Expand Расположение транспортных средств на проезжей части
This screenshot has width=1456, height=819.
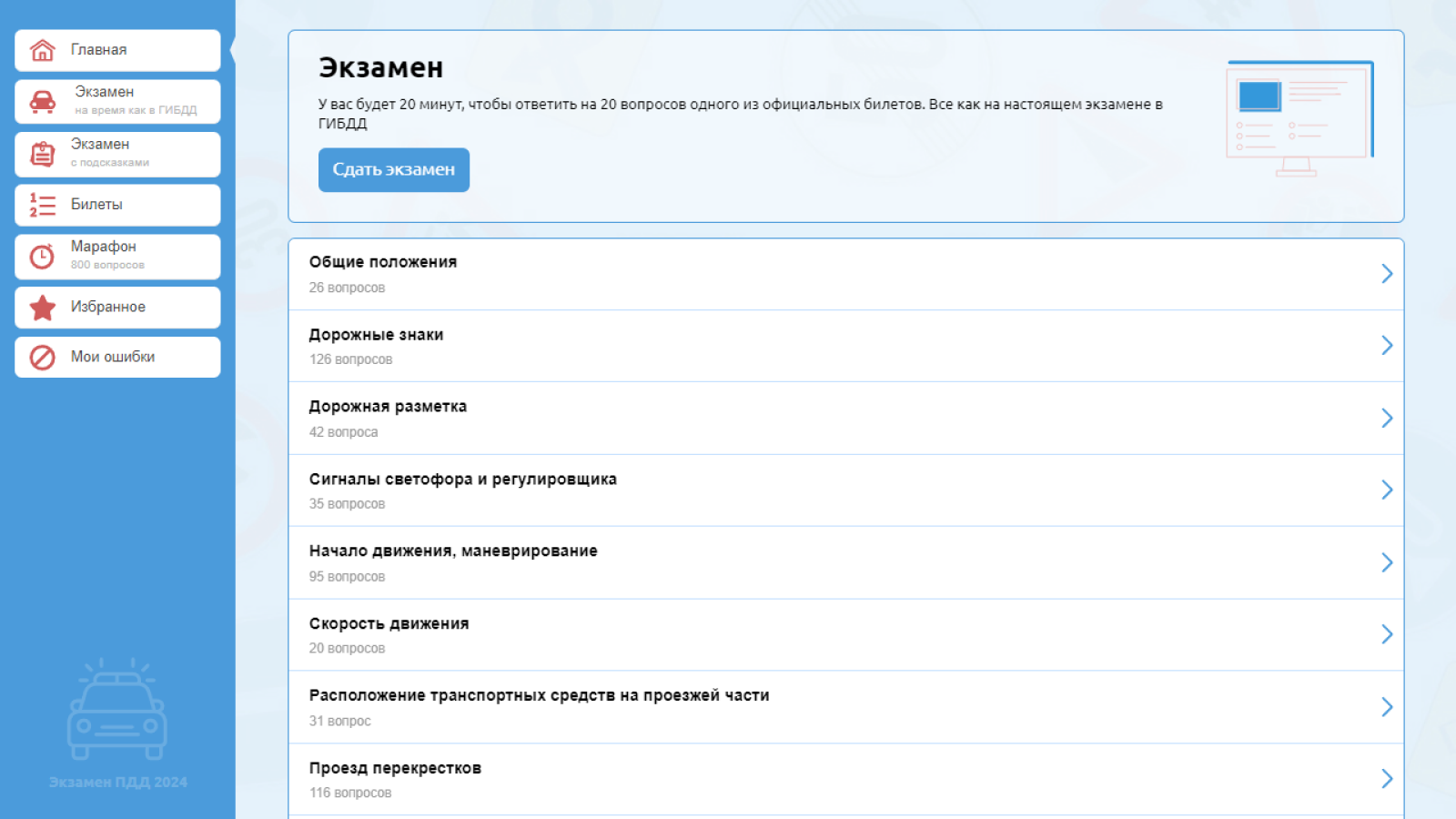point(1387,706)
